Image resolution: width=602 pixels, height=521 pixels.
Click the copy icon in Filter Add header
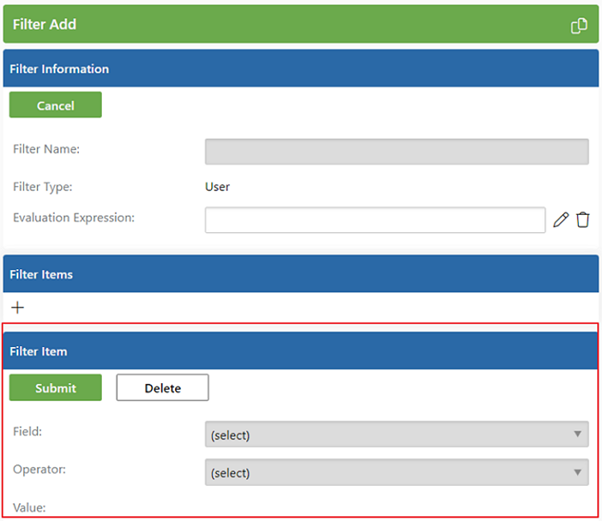(x=579, y=26)
